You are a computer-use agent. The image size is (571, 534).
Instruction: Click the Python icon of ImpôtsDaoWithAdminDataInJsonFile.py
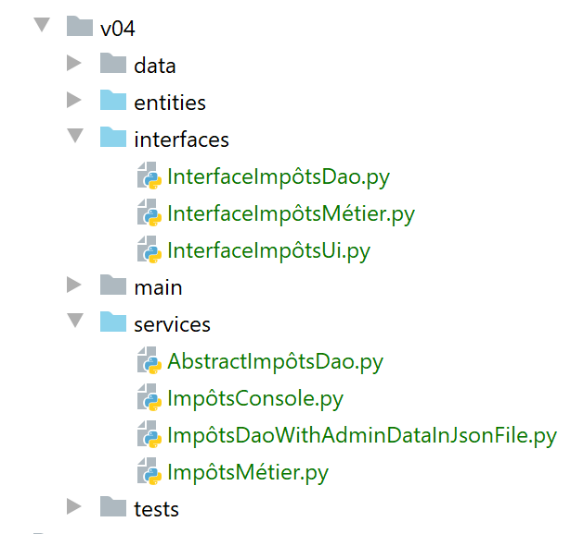click(149, 434)
